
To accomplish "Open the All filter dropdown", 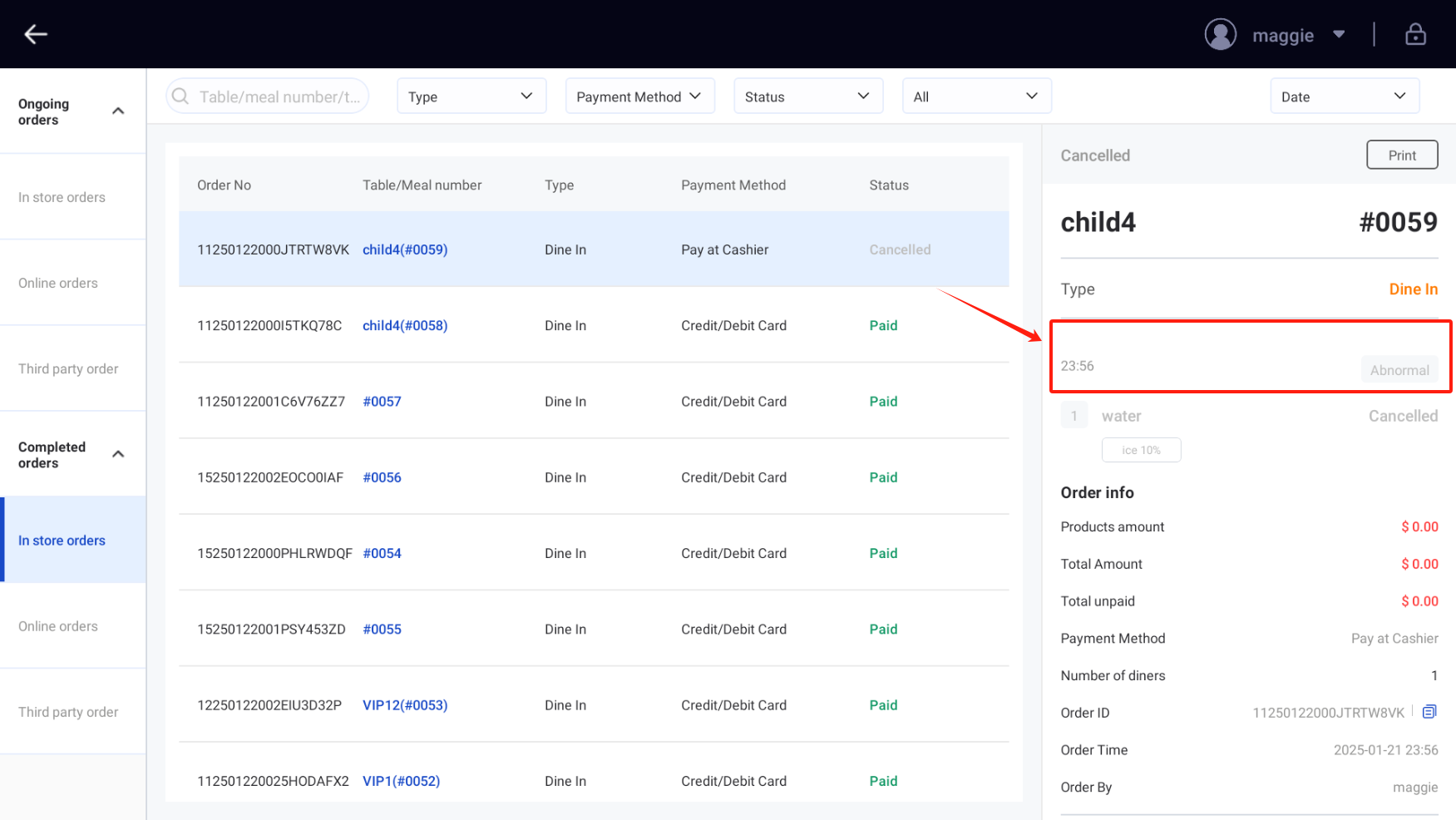I will tap(977, 96).
